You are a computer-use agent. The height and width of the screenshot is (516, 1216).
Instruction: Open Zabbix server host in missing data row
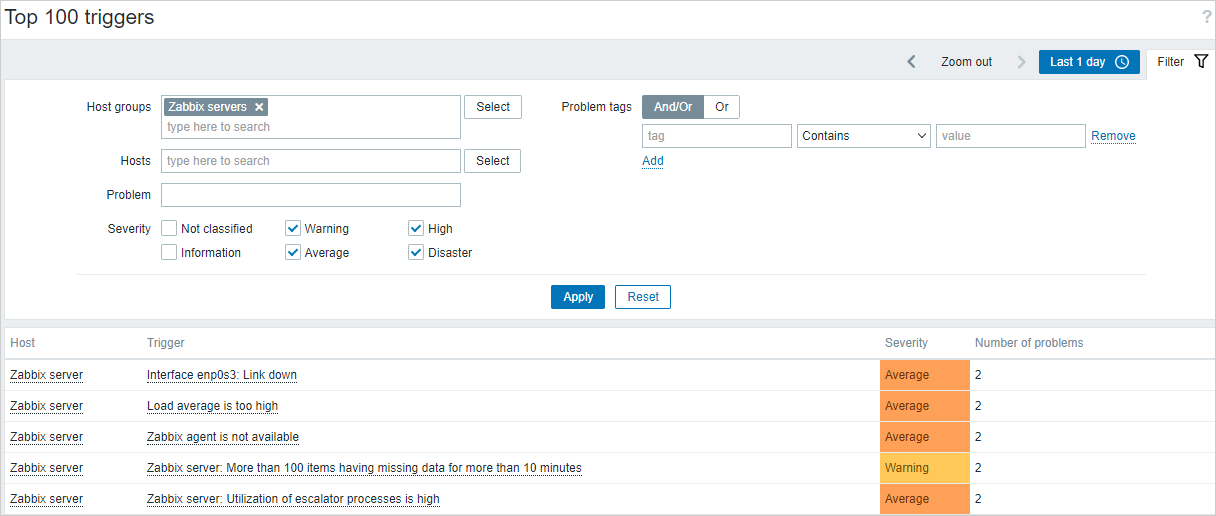coord(46,468)
